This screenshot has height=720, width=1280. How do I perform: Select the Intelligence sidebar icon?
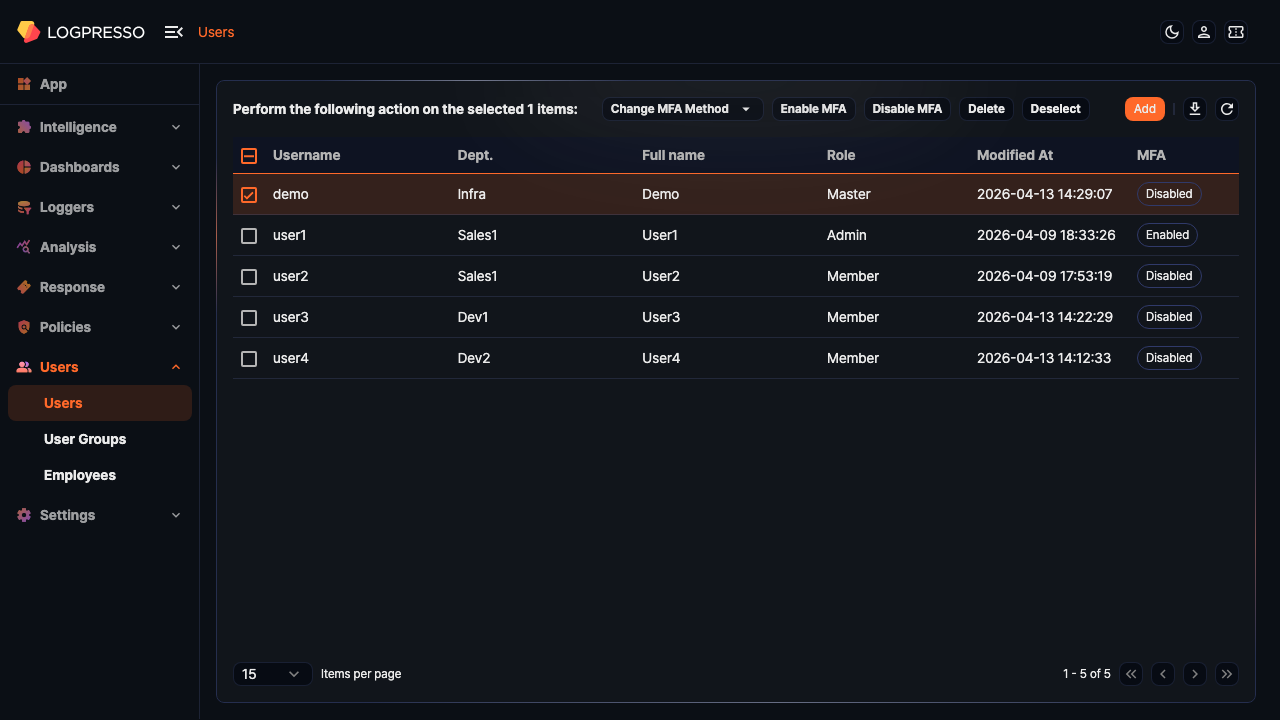22,127
